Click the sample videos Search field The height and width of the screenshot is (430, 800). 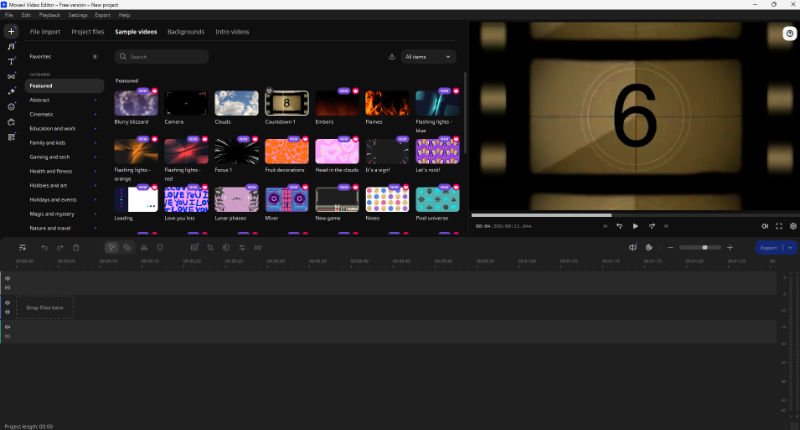click(162, 57)
